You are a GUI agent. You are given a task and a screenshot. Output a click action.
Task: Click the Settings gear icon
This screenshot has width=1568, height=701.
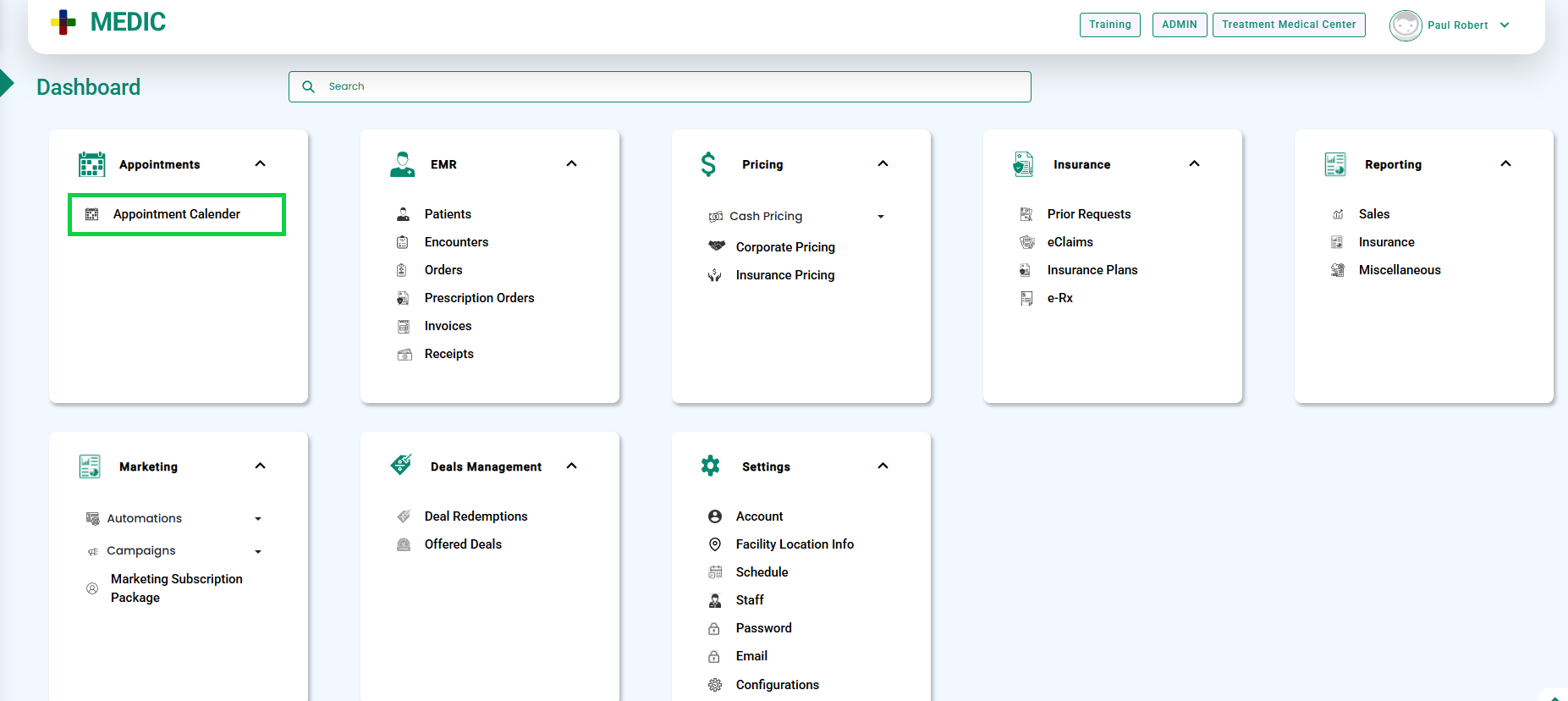(711, 466)
